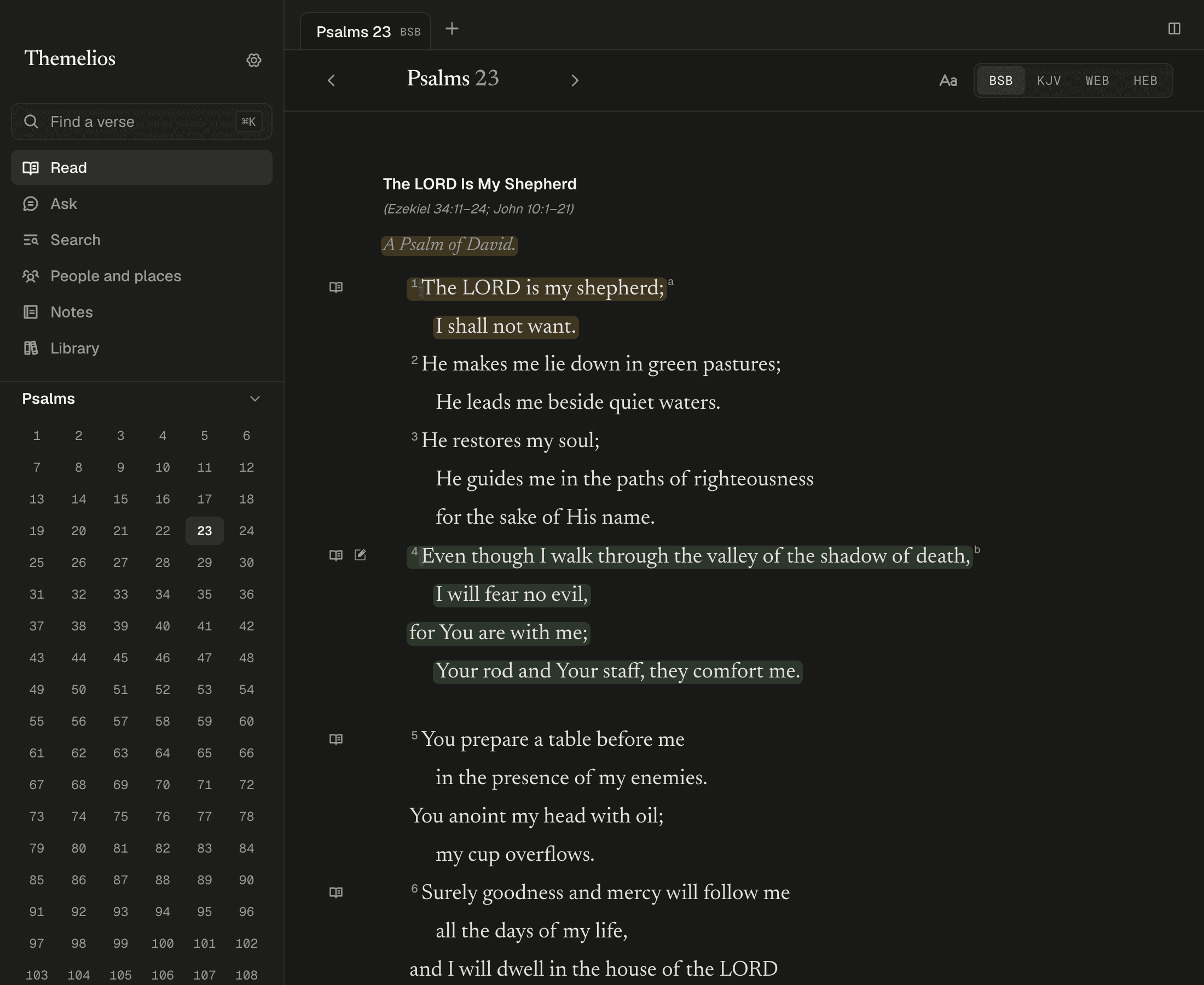Go to previous chapter with left arrow
The height and width of the screenshot is (985, 1204).
[331, 80]
